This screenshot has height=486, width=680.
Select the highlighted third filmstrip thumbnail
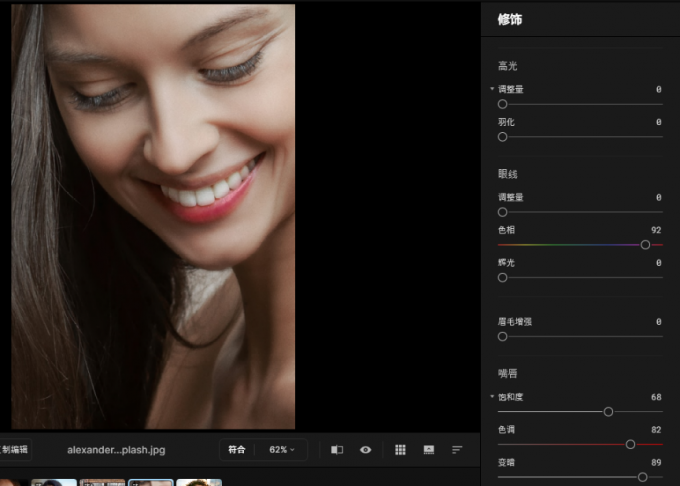coord(150,482)
